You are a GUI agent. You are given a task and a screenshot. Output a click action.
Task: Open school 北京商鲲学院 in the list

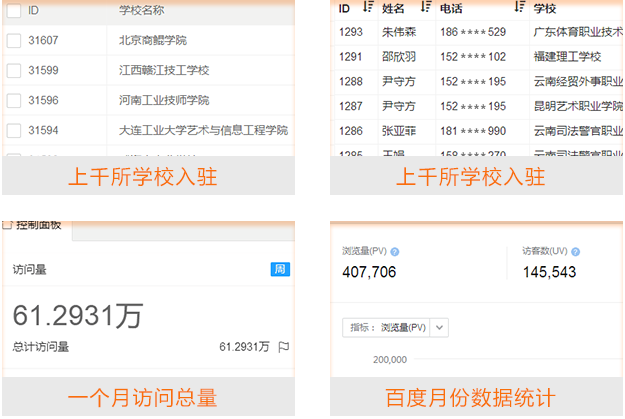pyautogui.click(x=152, y=41)
